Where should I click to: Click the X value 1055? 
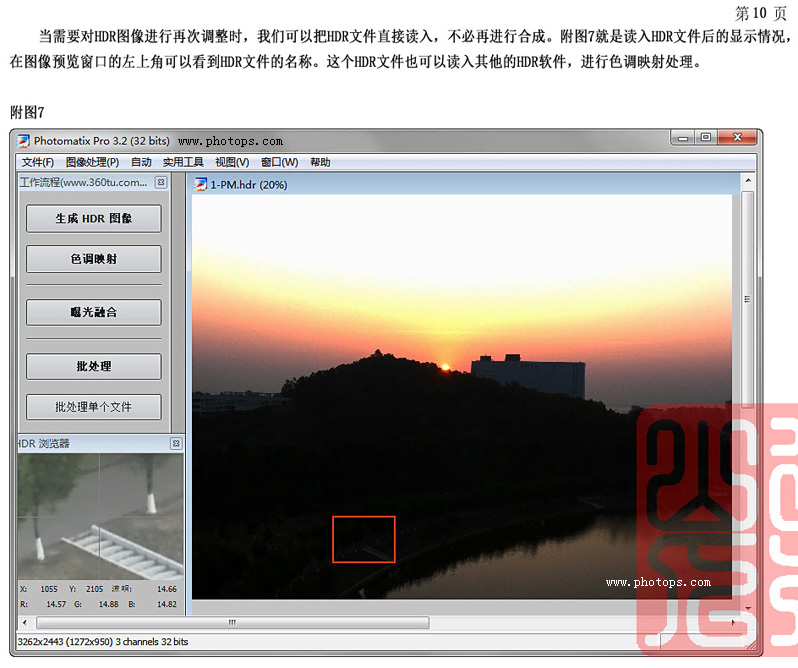pyautogui.click(x=49, y=589)
